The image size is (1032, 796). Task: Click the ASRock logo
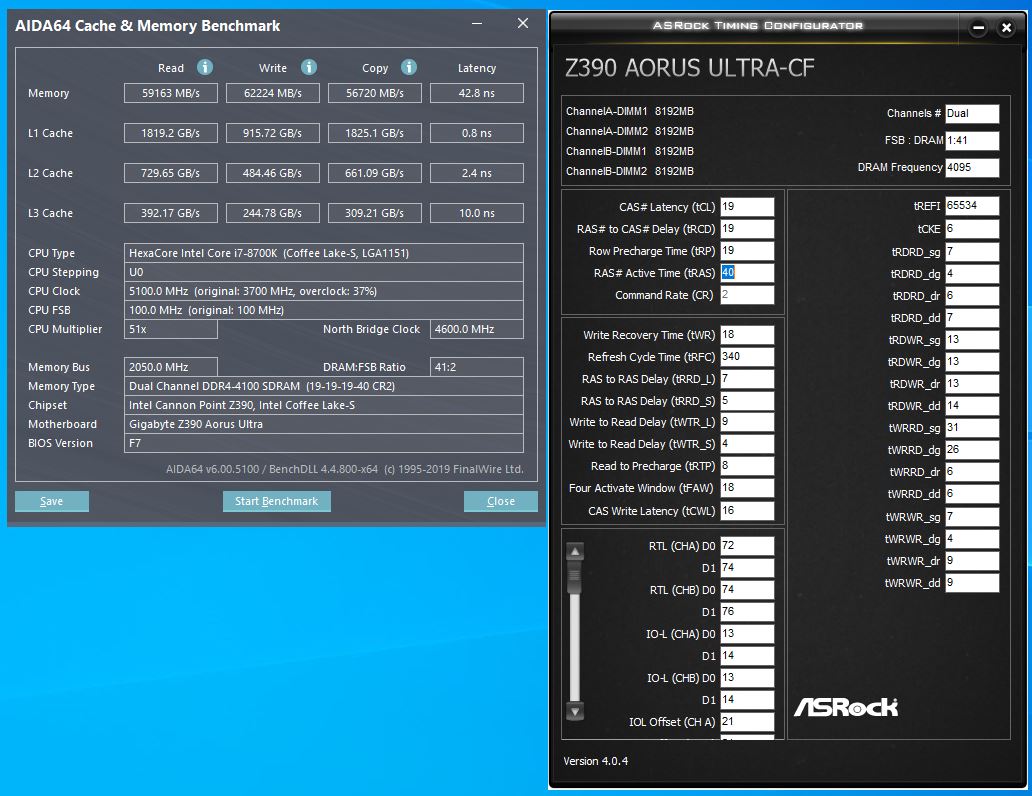coord(846,707)
